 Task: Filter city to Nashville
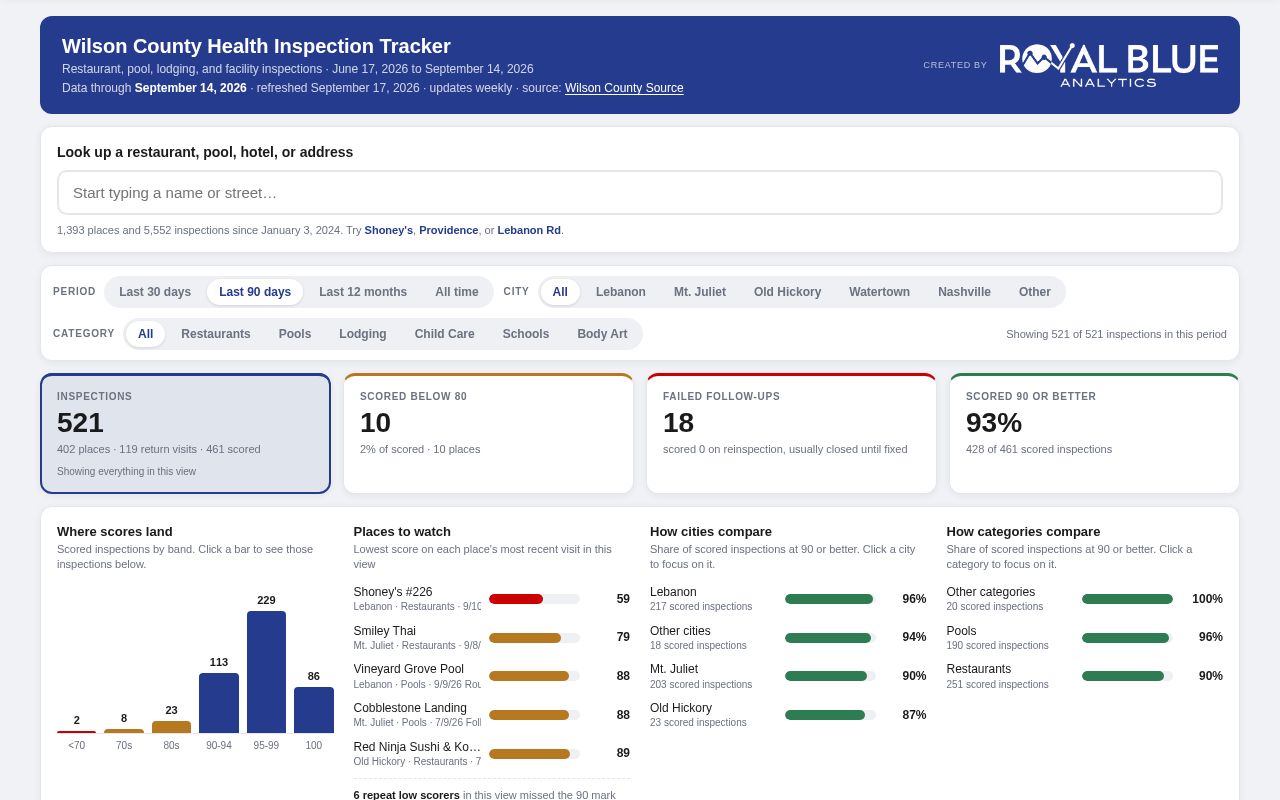pos(964,292)
